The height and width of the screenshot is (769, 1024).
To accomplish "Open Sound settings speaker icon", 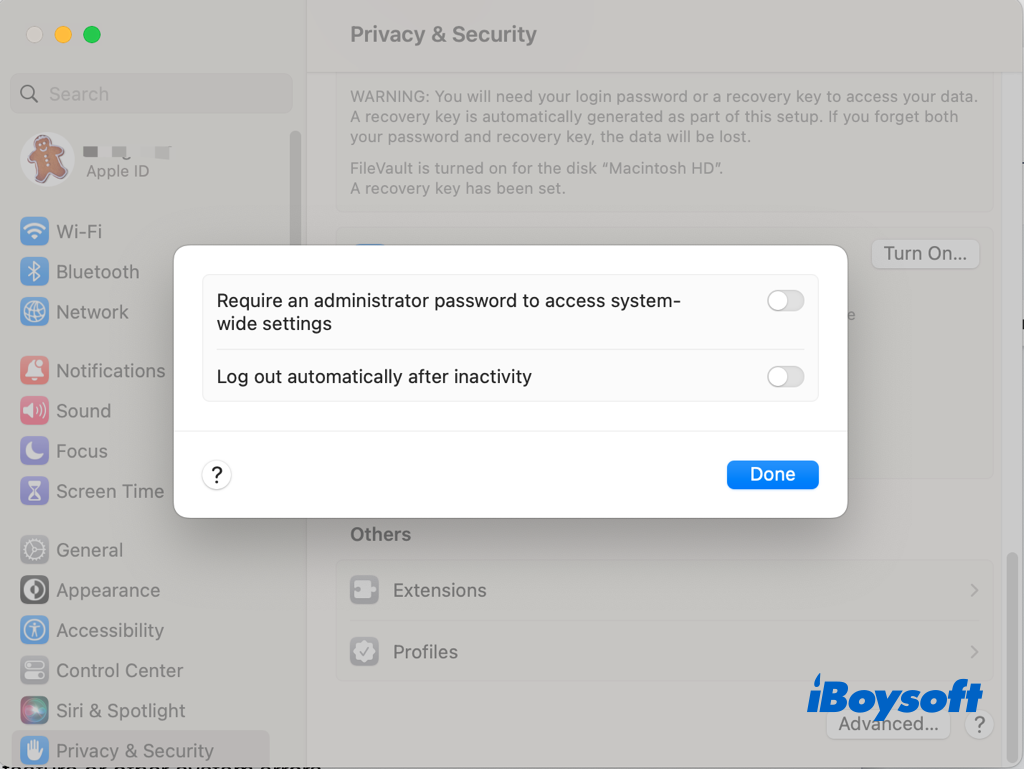I will click(35, 411).
